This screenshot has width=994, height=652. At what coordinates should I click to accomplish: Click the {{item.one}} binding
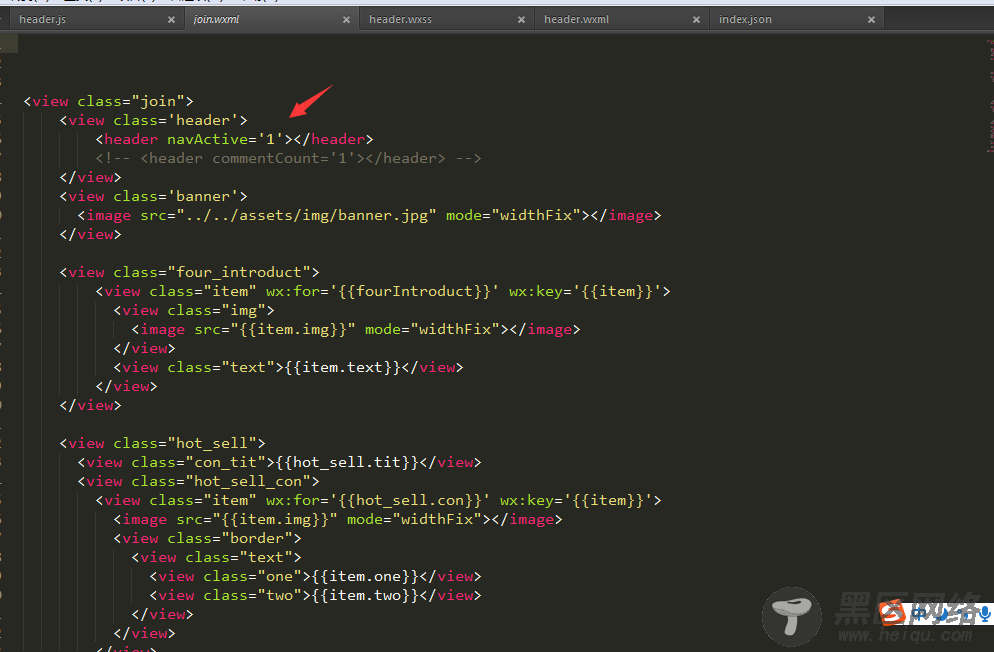[x=365, y=577]
